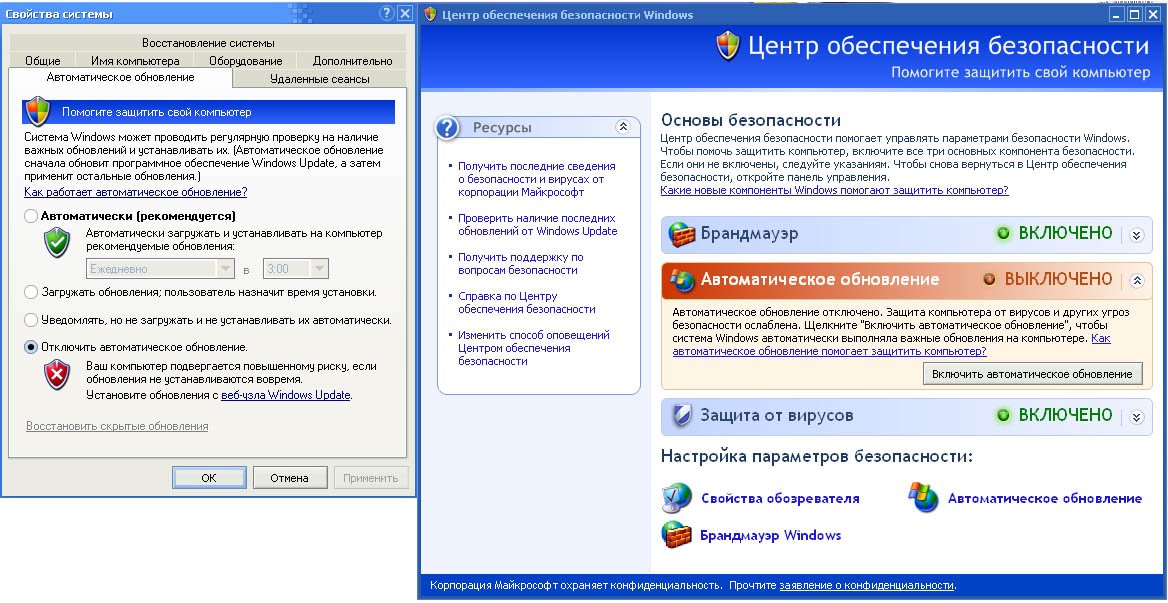
Task: Open заявление о конфиденциальности link
Action: point(866,585)
